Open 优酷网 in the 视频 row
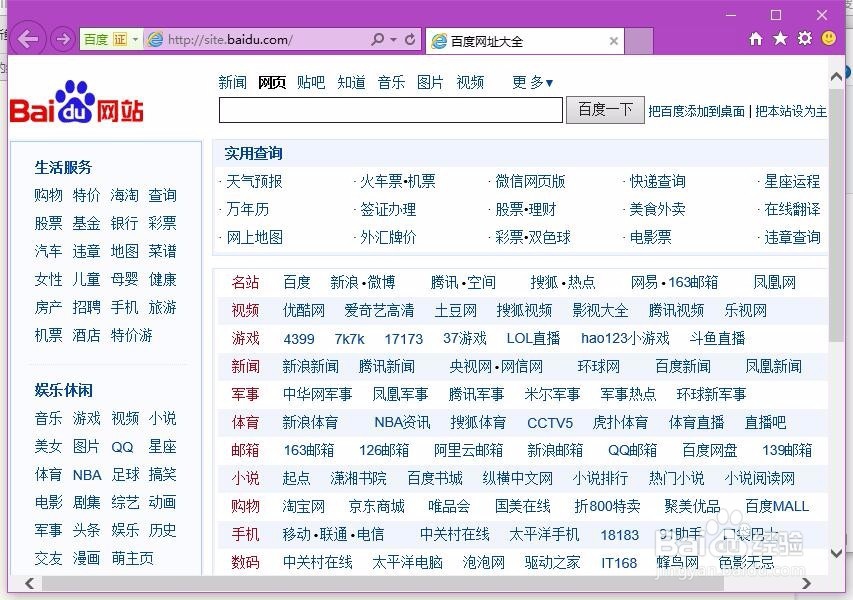 [304, 310]
